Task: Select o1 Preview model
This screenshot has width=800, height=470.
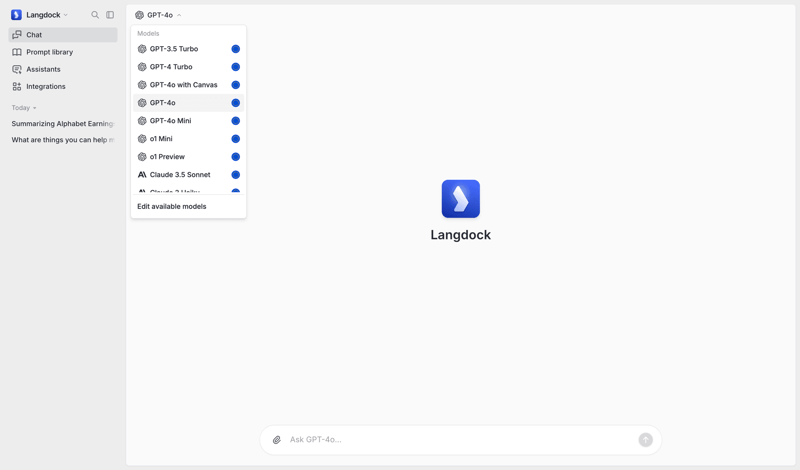Action: 188,157
